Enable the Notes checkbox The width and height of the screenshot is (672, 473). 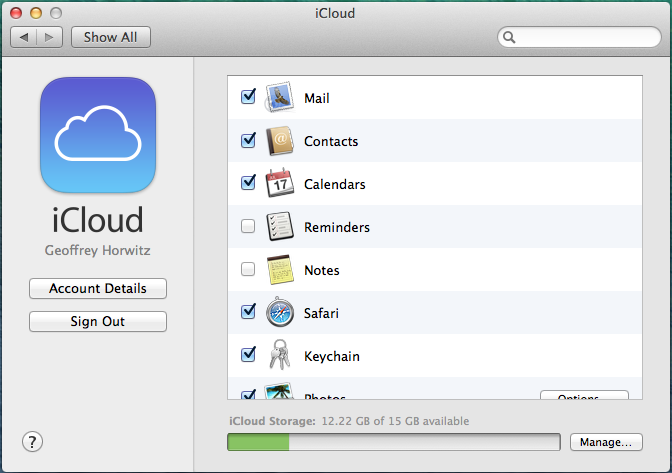[248, 269]
